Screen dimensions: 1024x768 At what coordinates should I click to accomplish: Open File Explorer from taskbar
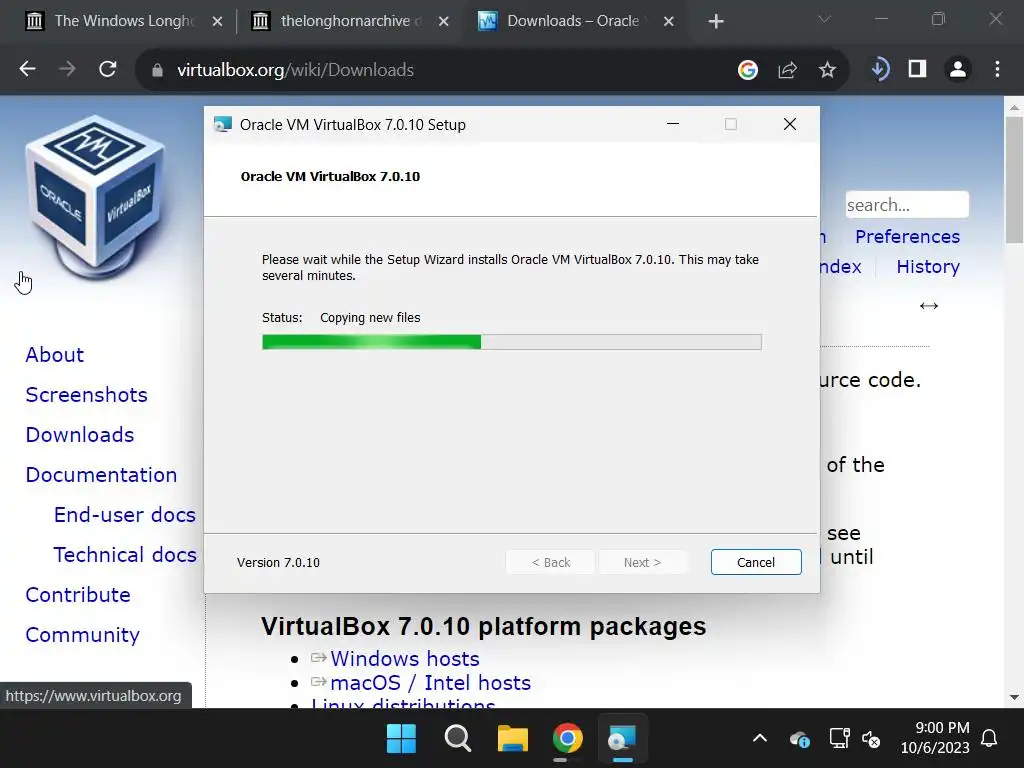click(x=513, y=739)
